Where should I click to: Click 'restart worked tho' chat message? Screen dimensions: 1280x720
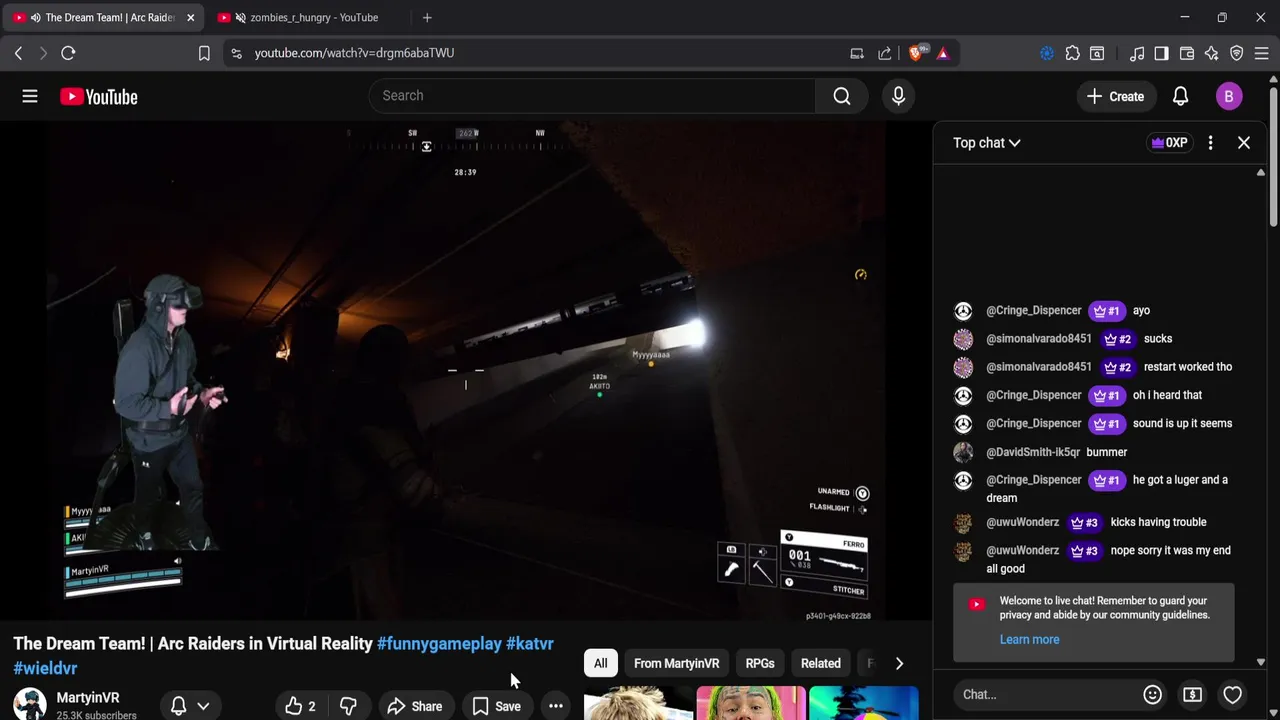click(x=1182, y=367)
